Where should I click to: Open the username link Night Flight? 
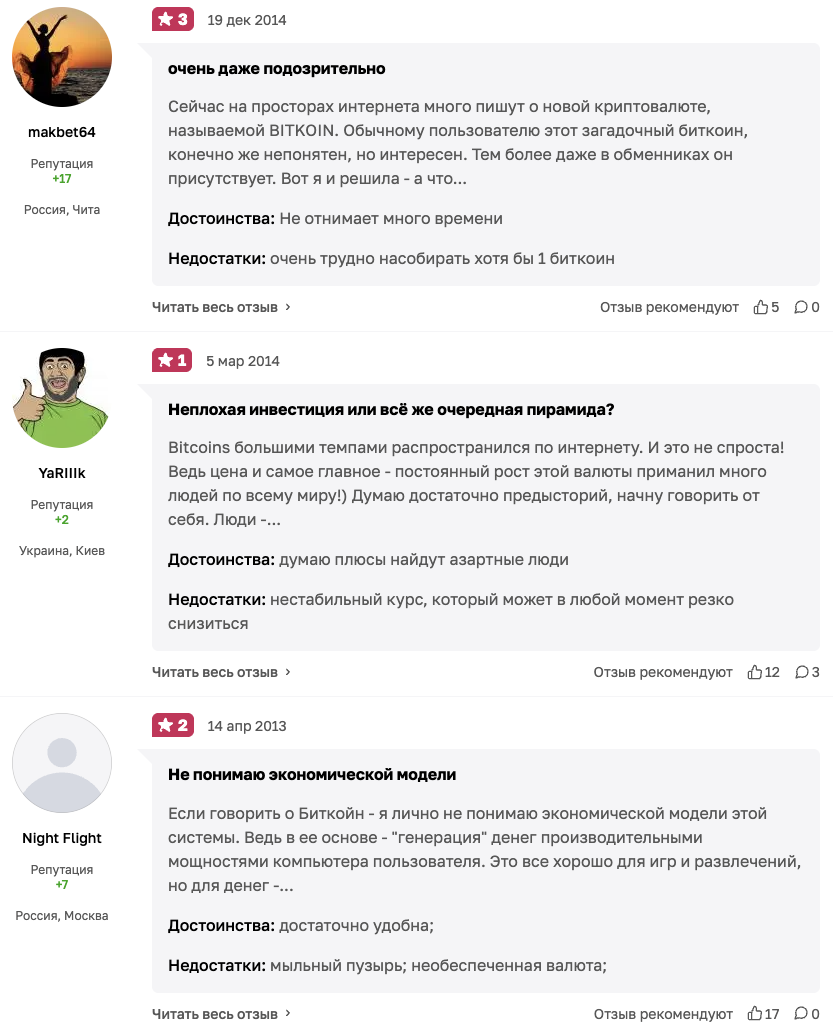coord(62,838)
